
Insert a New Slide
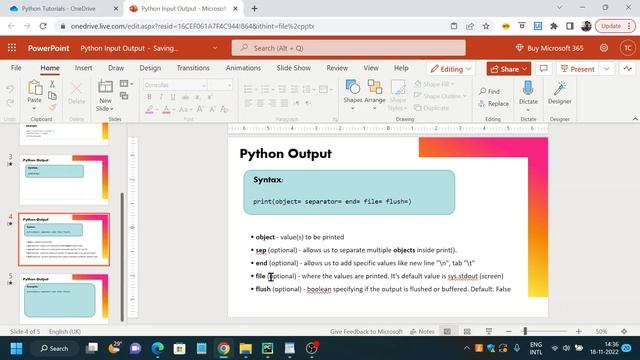click(105, 96)
